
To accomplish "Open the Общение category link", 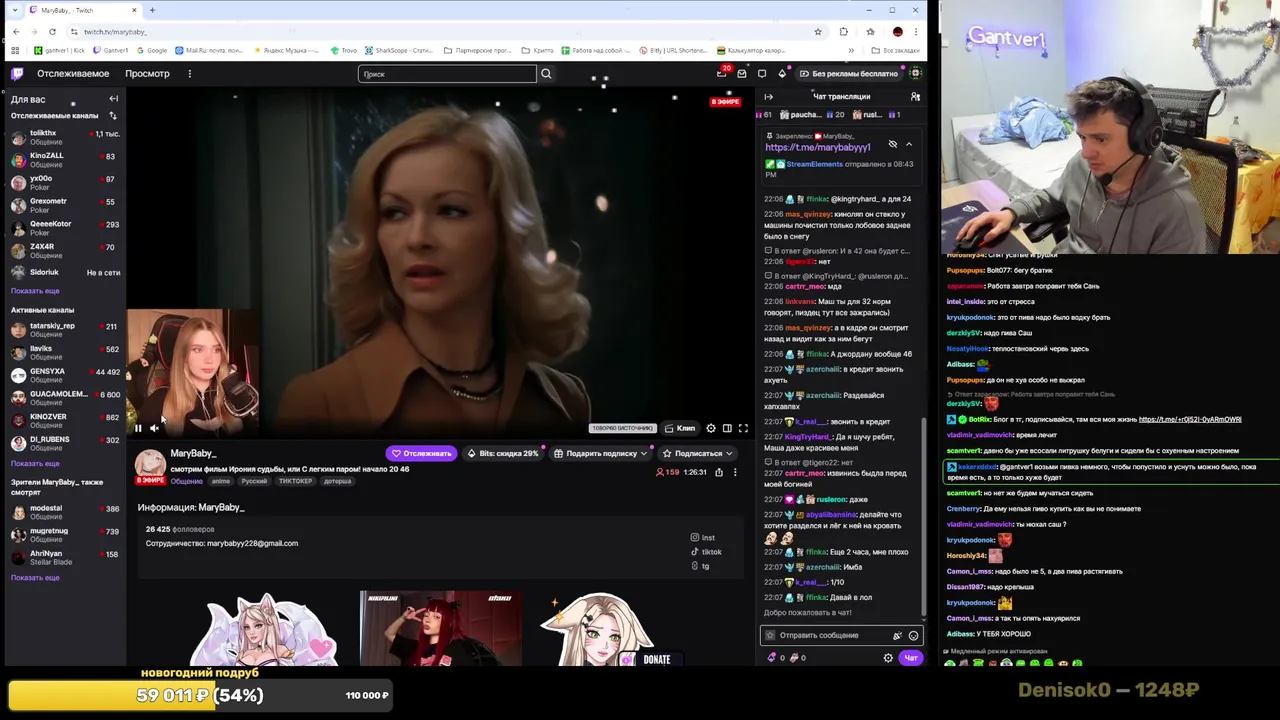I will [186, 481].
